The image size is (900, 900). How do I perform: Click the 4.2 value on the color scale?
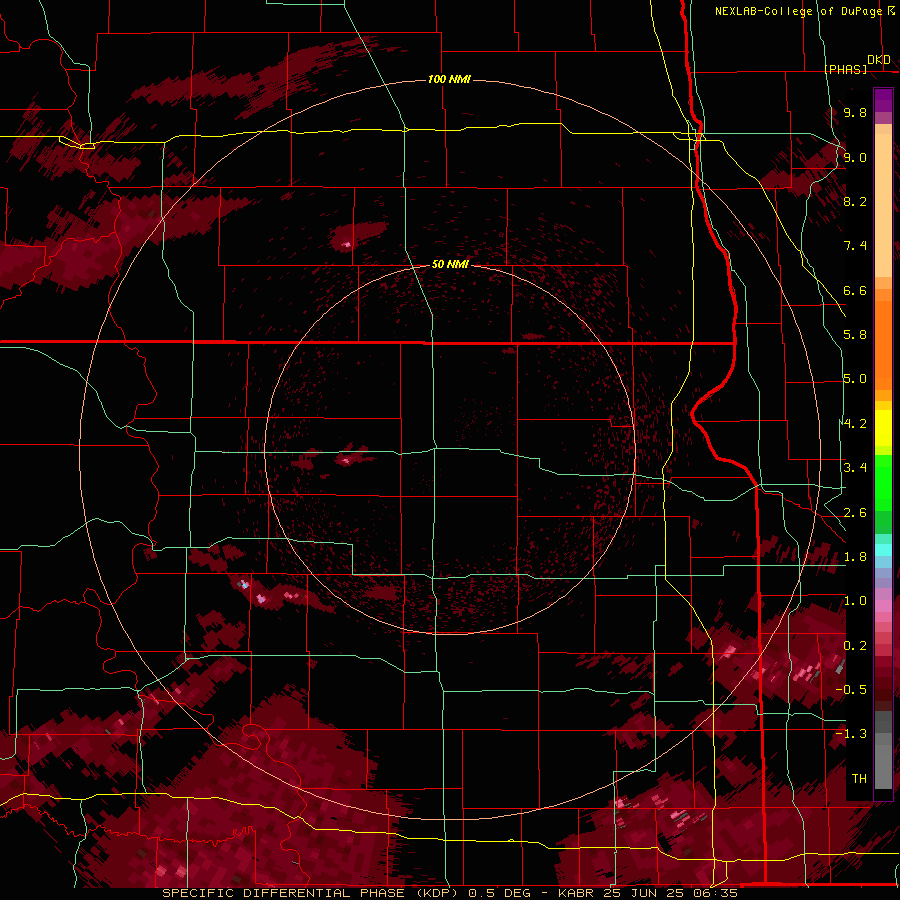point(855,424)
